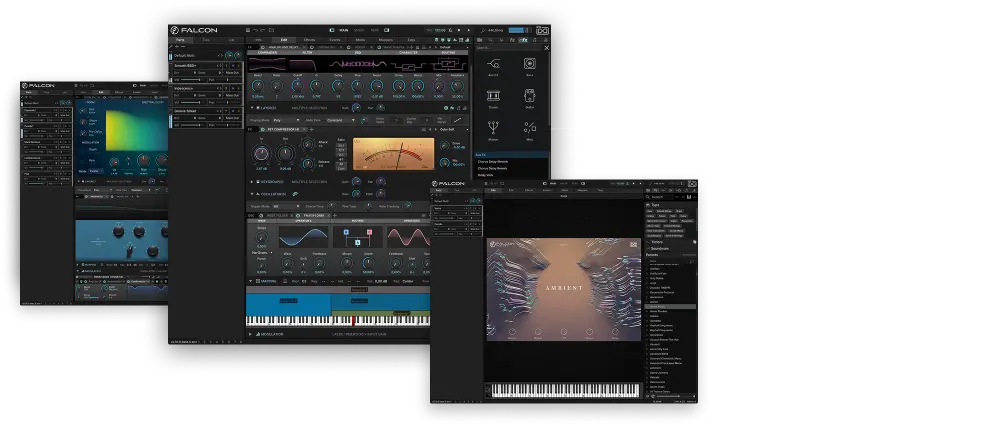
Task: Add oscillator with plus after FM oscillator tab
Action: [335, 215]
